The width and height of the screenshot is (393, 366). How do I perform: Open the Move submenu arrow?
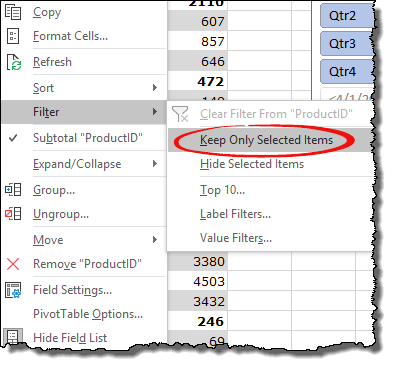click(x=155, y=240)
